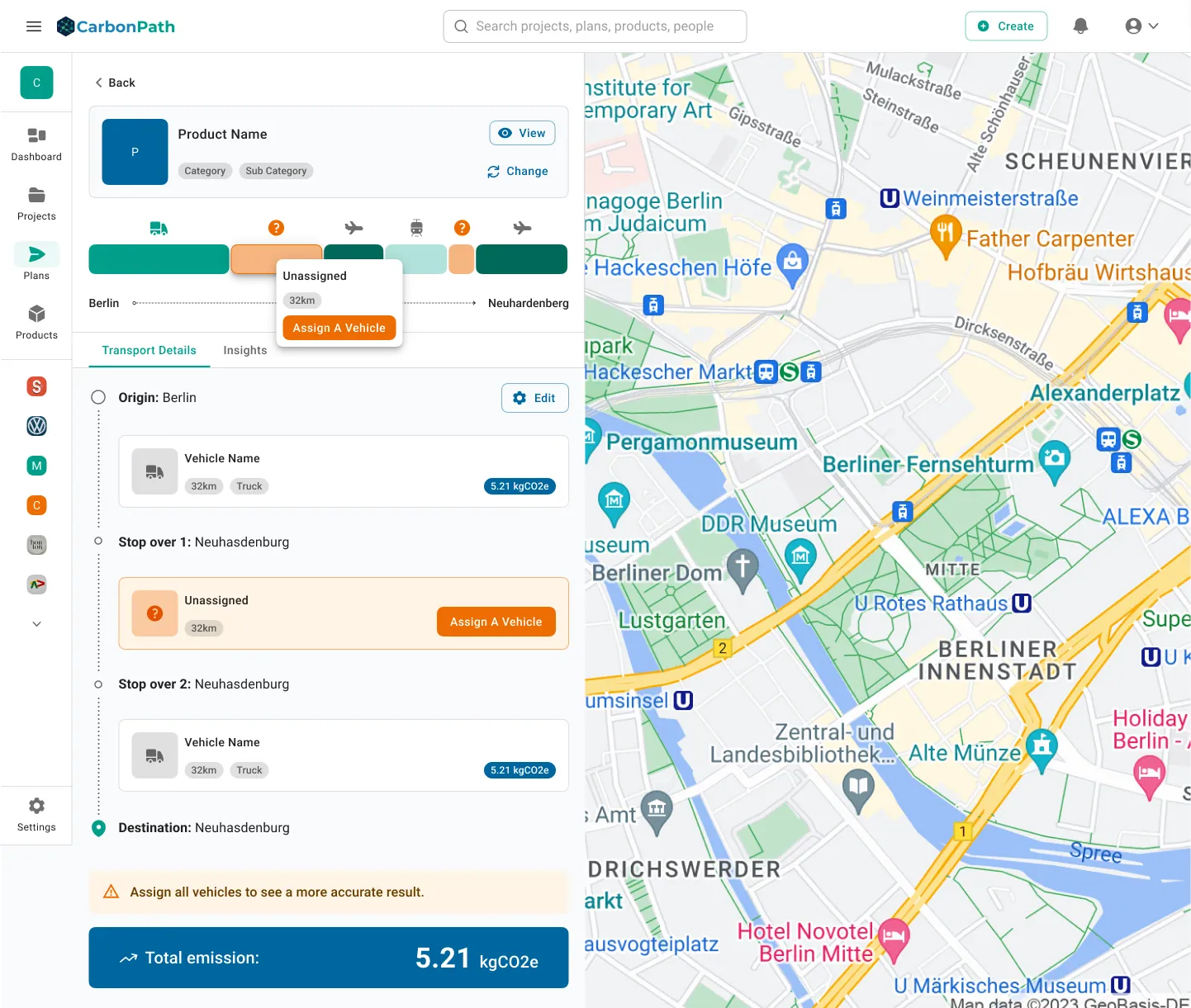Click DDR Museum pin on map

800,561
